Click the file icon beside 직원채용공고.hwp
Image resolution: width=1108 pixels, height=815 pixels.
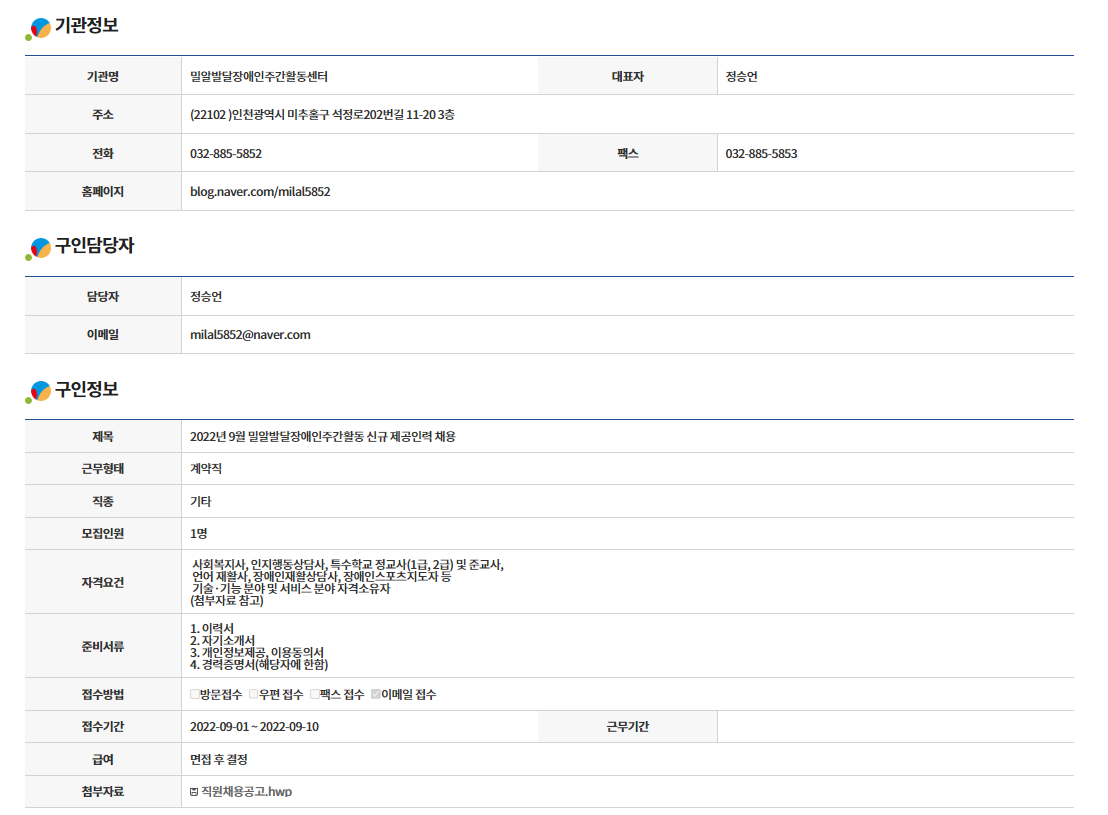[x=194, y=792]
